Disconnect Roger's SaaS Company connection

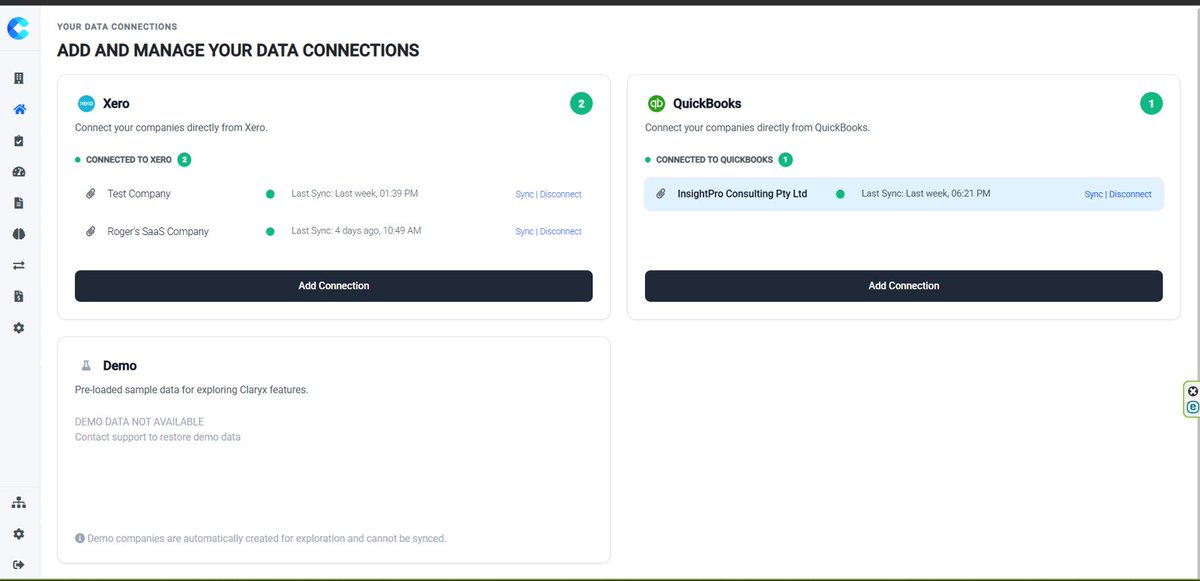[x=560, y=231]
